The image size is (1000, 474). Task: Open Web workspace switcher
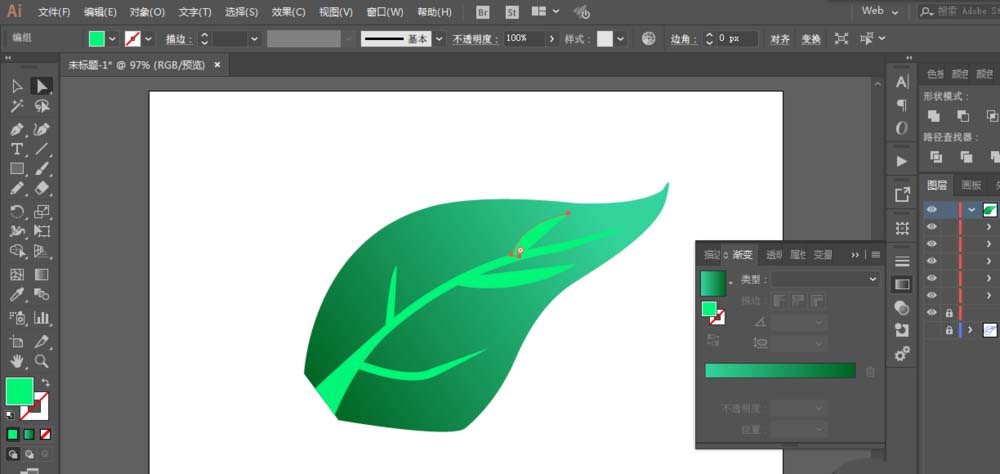click(x=880, y=11)
